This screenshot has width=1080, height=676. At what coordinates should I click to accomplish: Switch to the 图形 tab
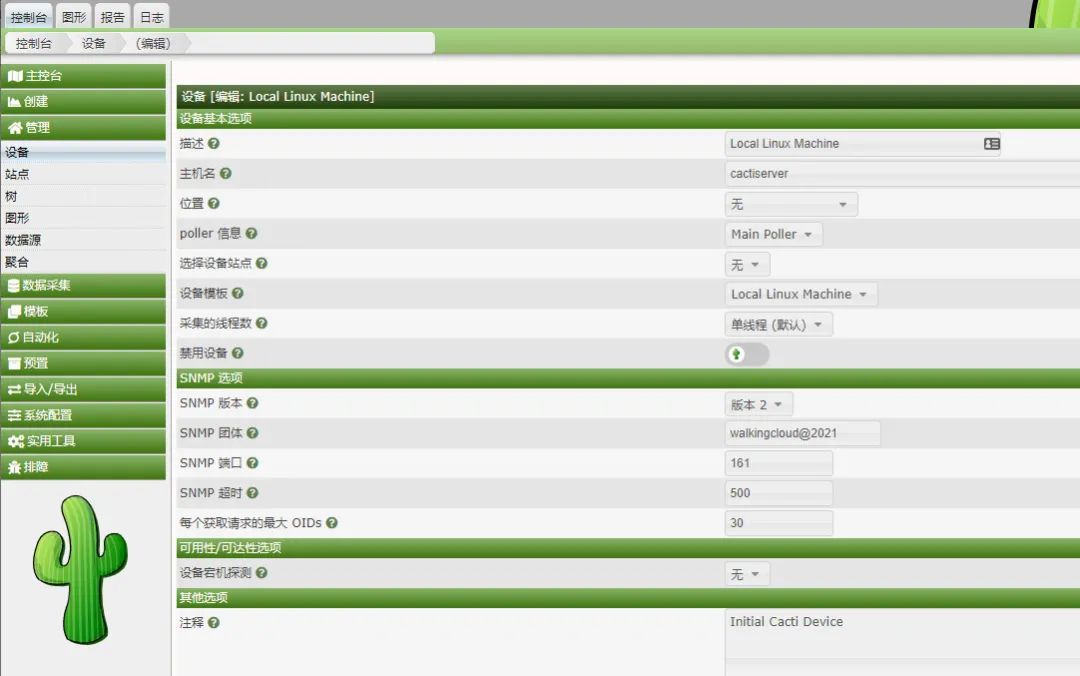[74, 17]
